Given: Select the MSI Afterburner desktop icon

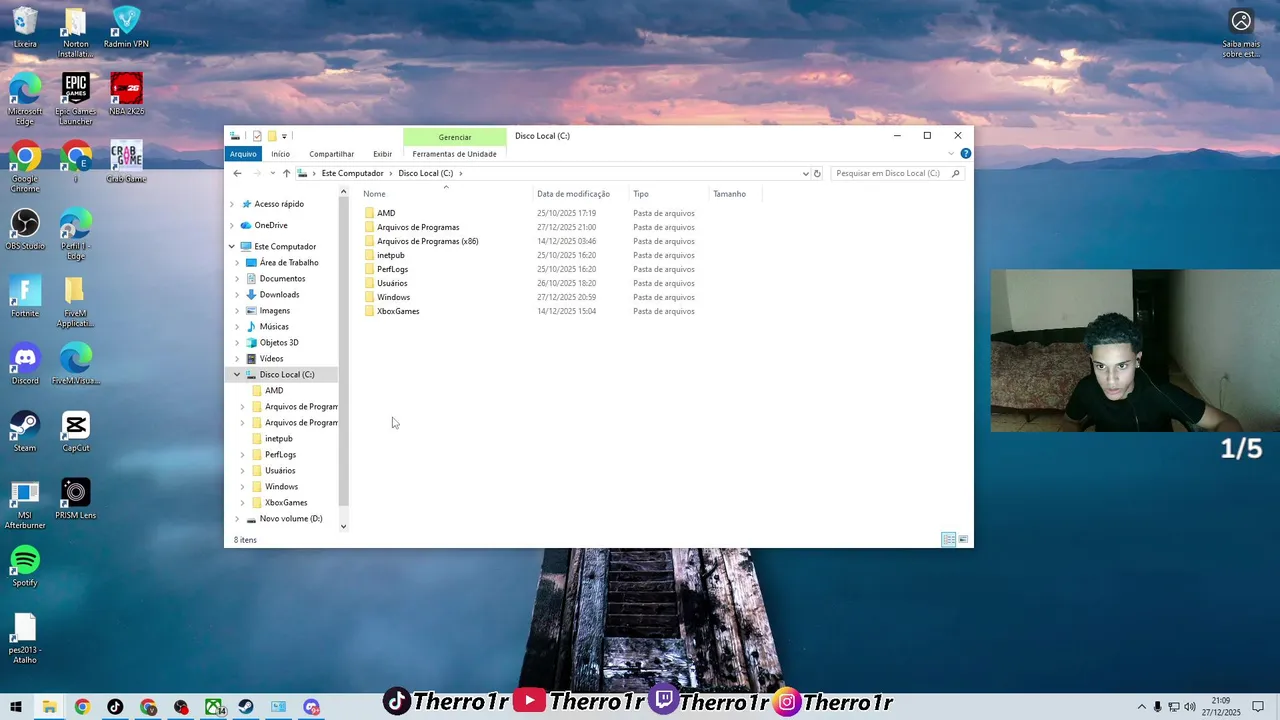Looking at the screenshot, I should 25,503.
